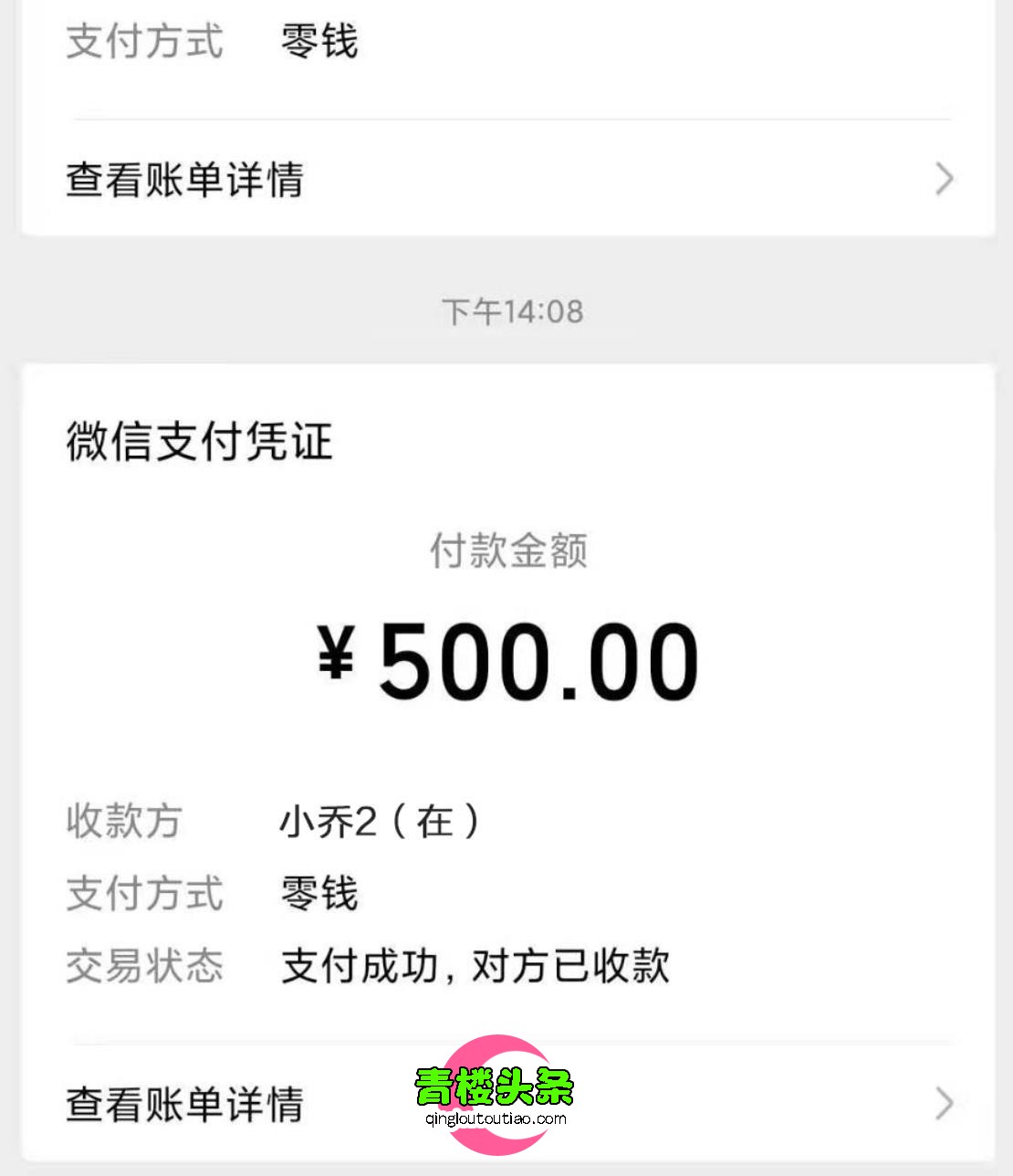The height and width of the screenshot is (1176, 1013).
Task: Tap the 500.00 payment amount
Action: pos(538,661)
